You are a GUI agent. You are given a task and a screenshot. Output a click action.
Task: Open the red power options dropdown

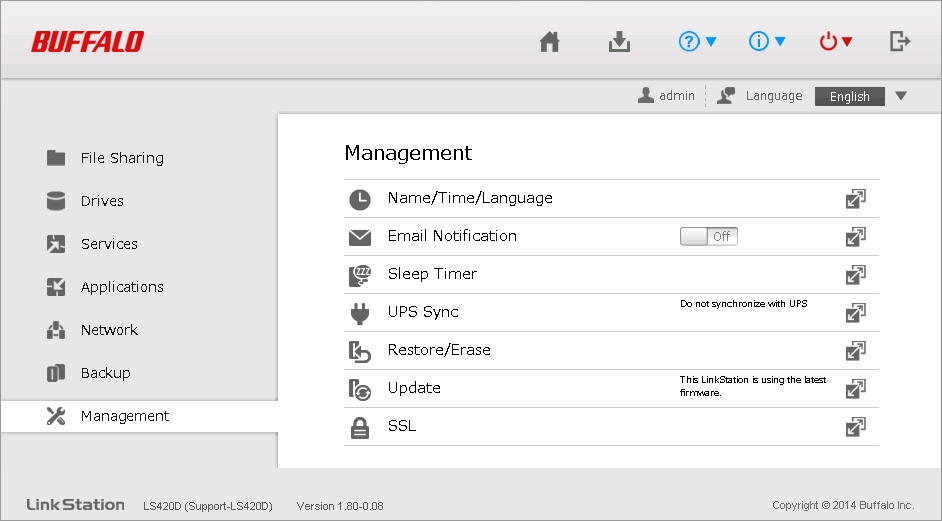835,42
